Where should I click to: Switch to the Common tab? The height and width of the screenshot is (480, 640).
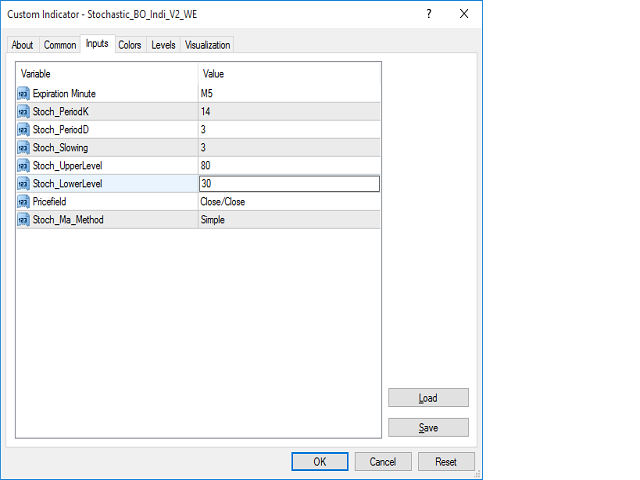(x=60, y=45)
